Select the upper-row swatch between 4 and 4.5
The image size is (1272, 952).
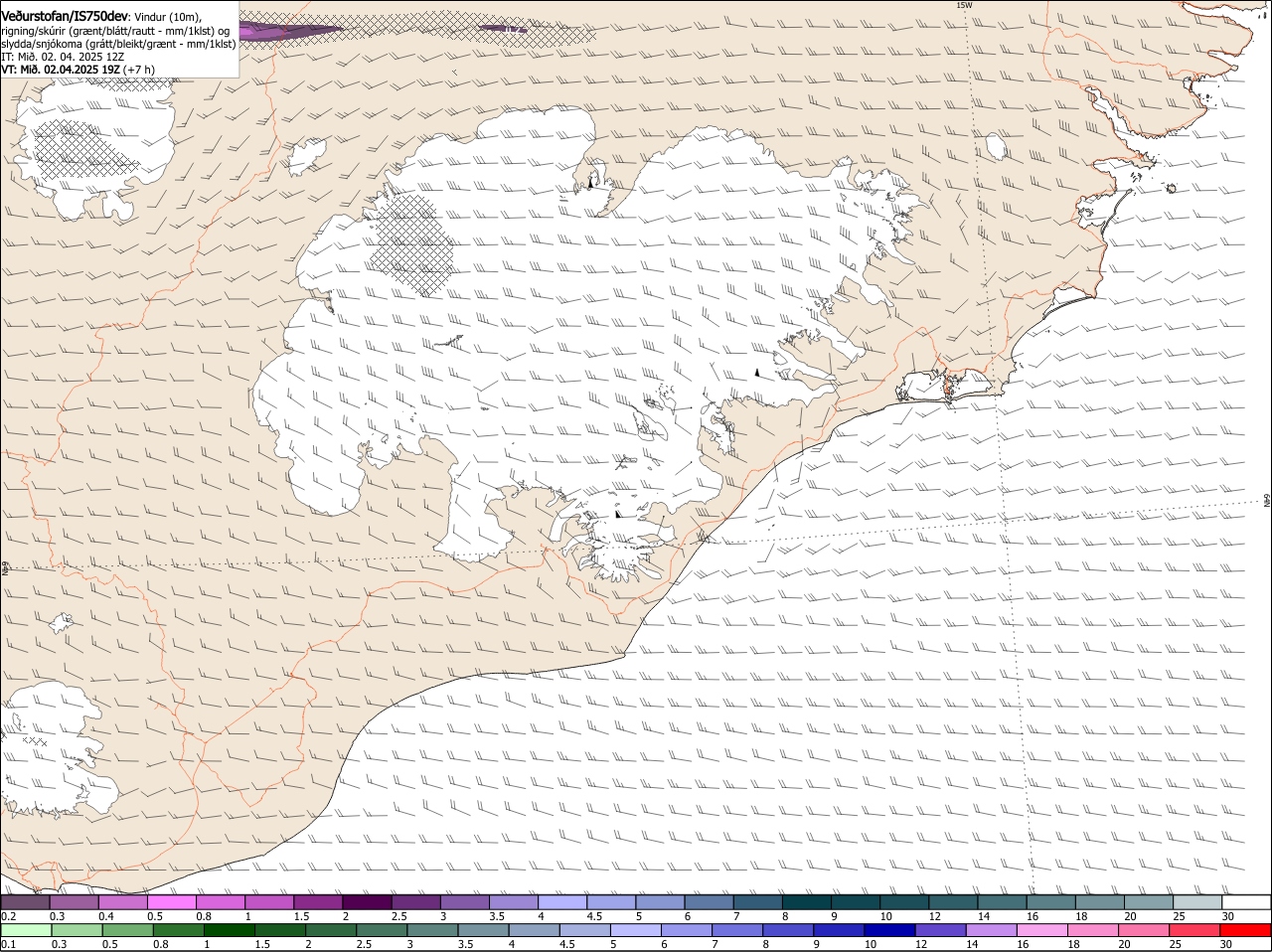561,902
